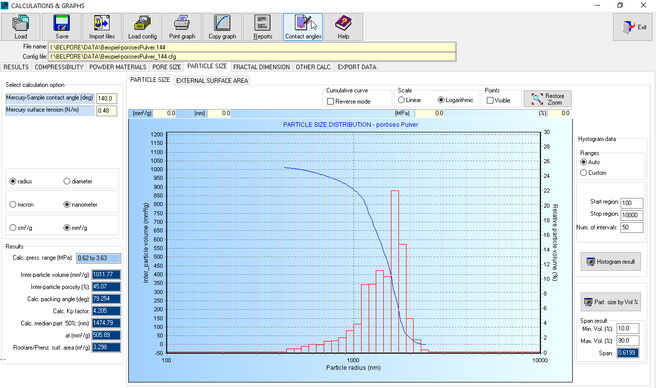656x388 pixels.
Task: Select the Linear scale option
Action: pyautogui.click(x=401, y=100)
